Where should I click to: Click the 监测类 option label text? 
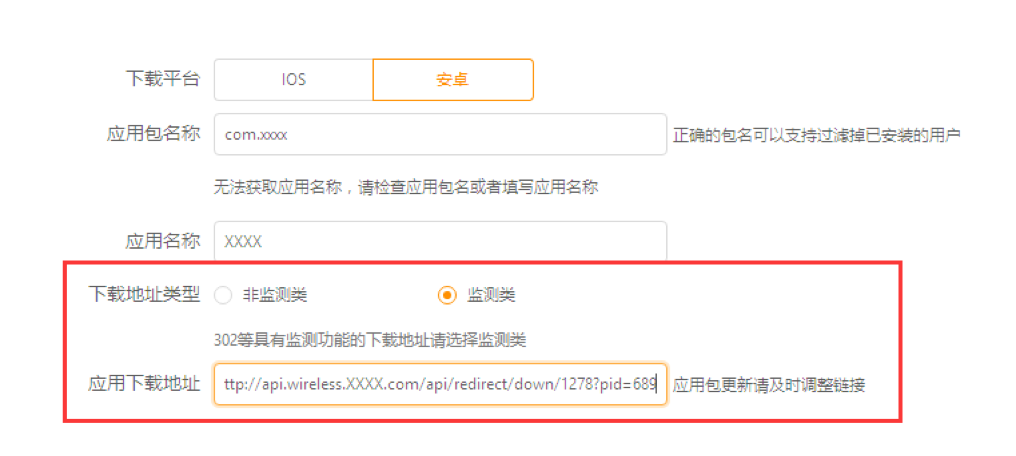coord(491,296)
